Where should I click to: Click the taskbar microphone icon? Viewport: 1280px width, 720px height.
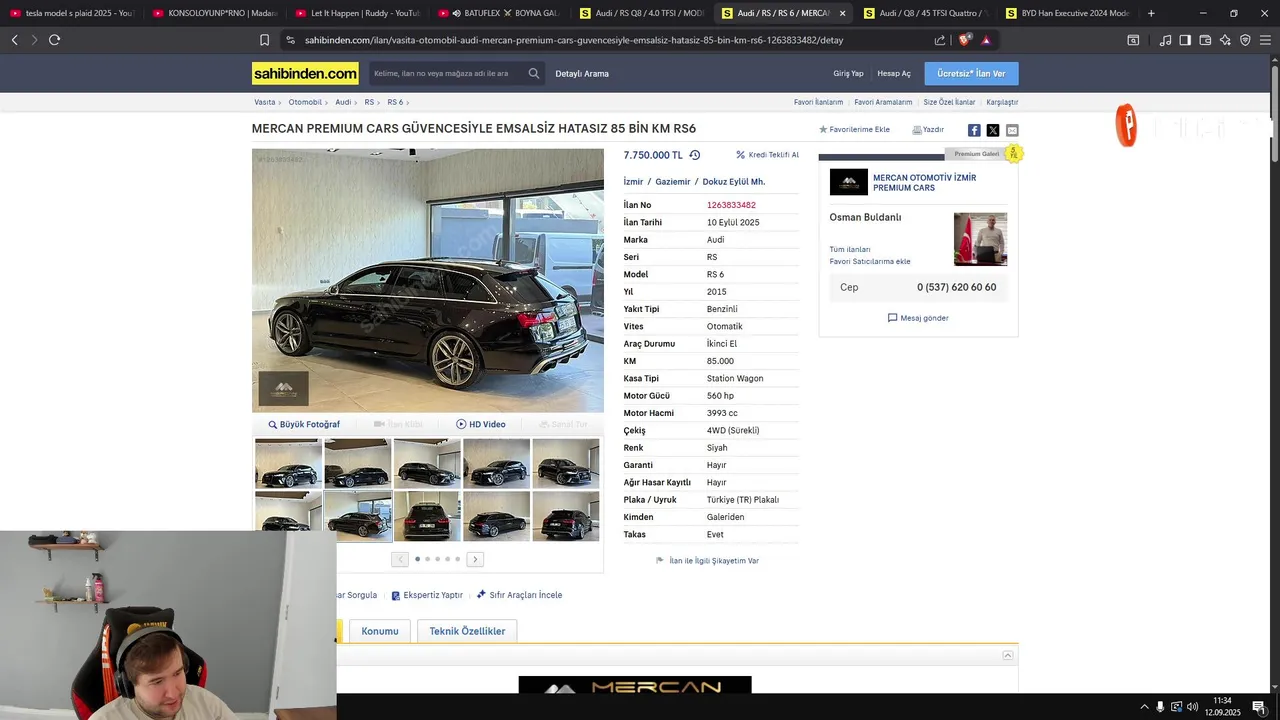pyautogui.click(x=1160, y=707)
